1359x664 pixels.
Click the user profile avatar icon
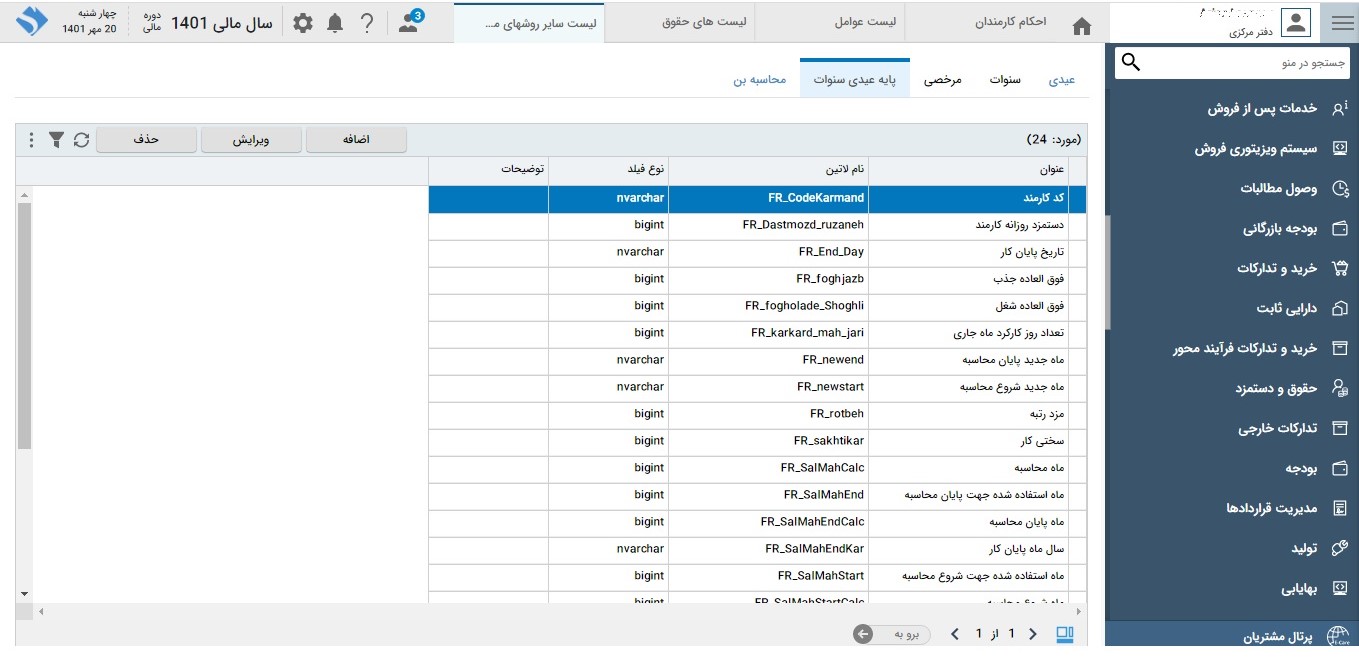coord(1295,23)
